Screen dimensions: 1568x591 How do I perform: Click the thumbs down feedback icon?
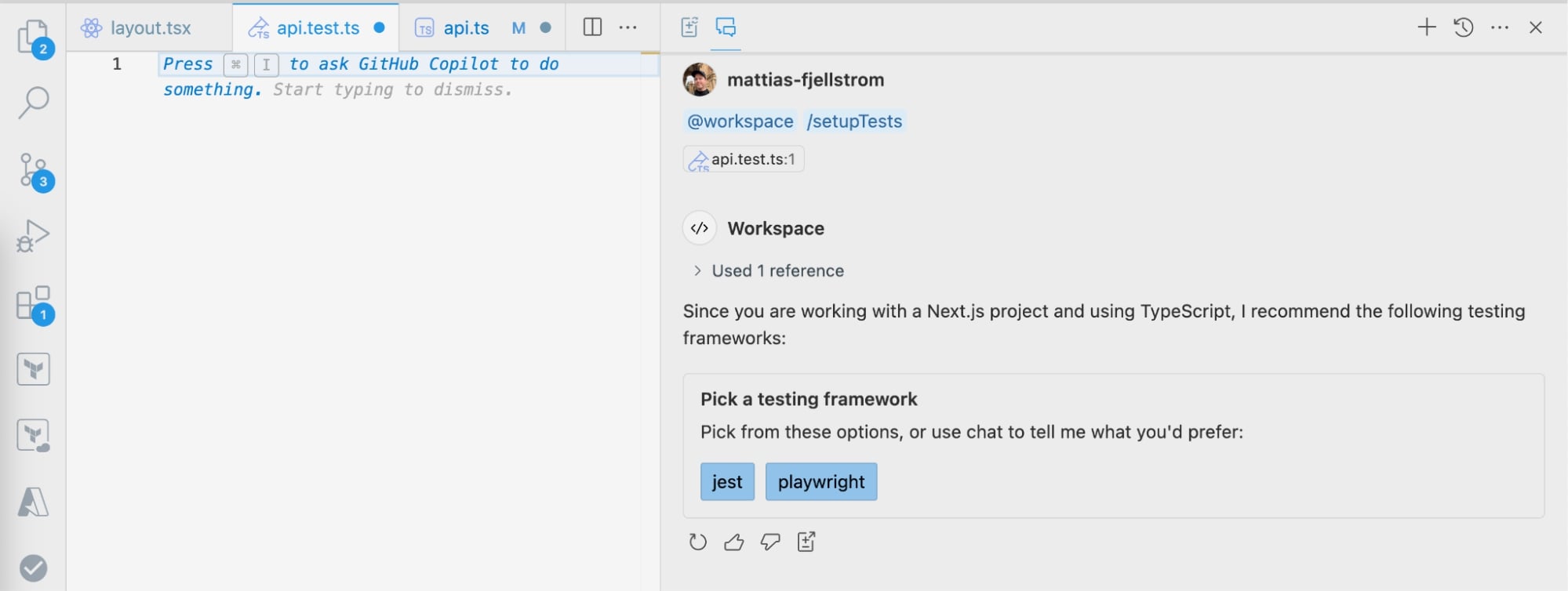[770, 542]
